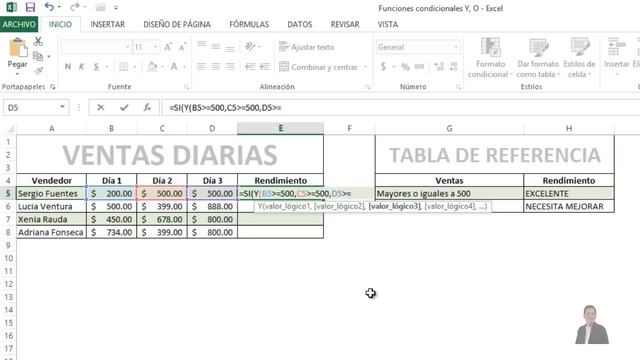Viewport: 640px width, 360px height.
Task: Open Dar formato como tabla menu
Action: [x=538, y=58]
